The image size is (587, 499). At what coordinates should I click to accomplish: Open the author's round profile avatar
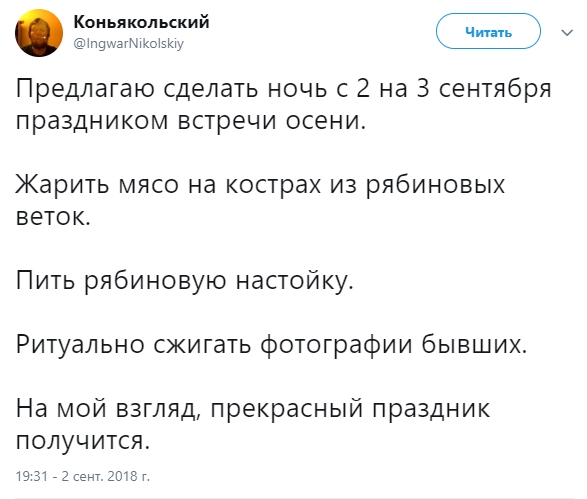[x=39, y=33]
